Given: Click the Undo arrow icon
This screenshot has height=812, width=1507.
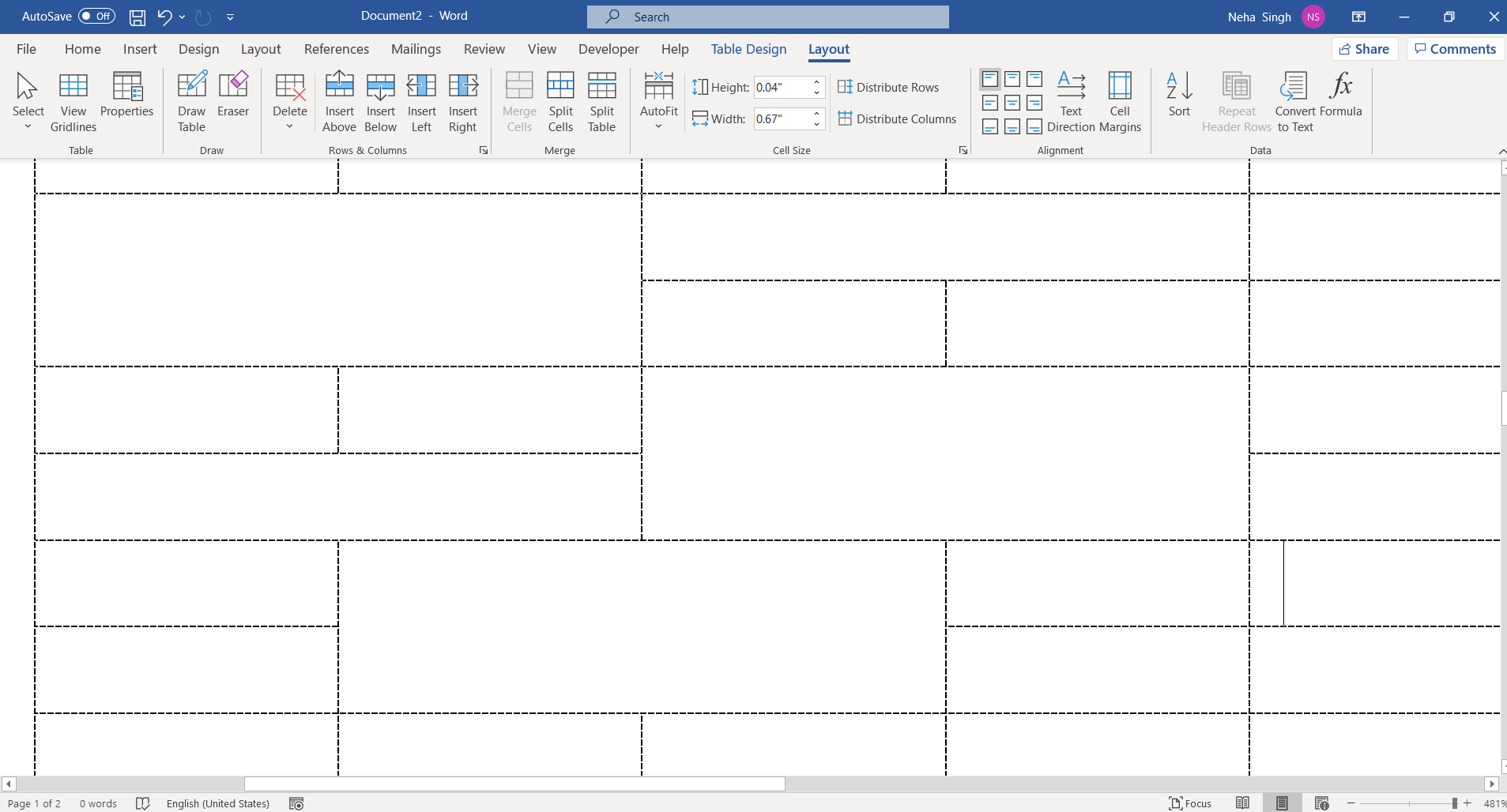Looking at the screenshot, I should click(x=164, y=17).
